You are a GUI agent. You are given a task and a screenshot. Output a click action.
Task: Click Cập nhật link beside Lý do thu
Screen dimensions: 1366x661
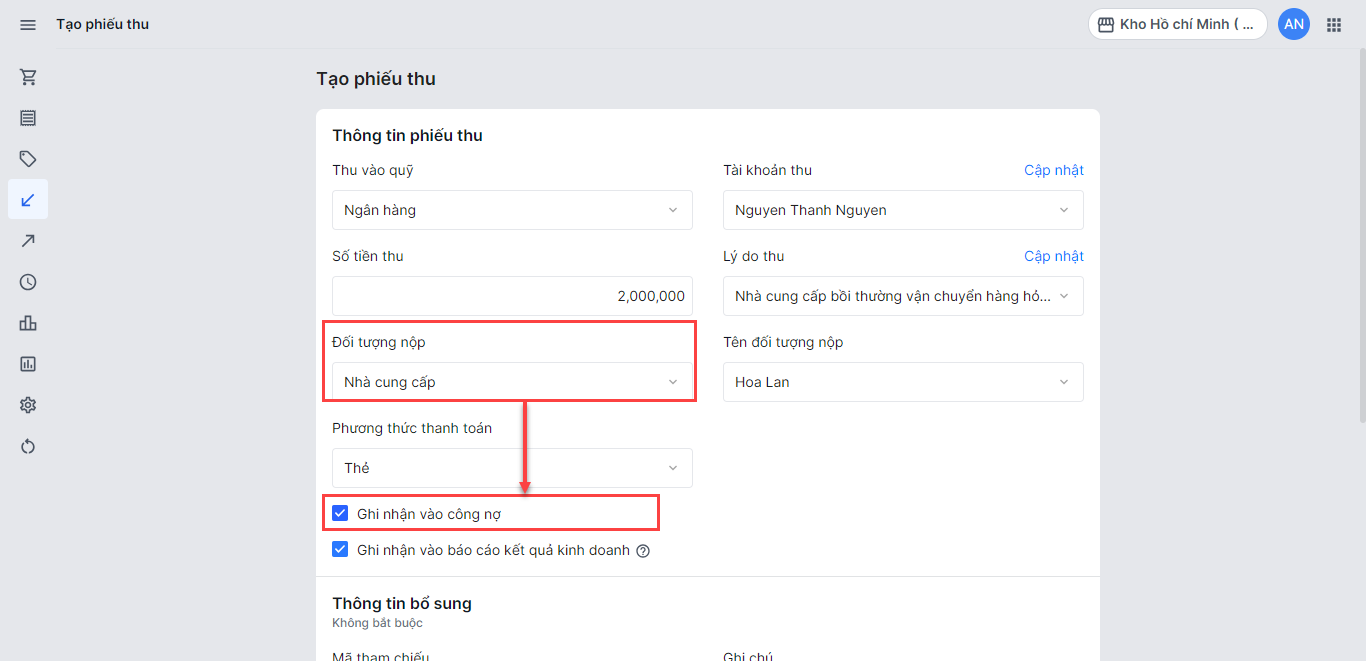point(1054,256)
